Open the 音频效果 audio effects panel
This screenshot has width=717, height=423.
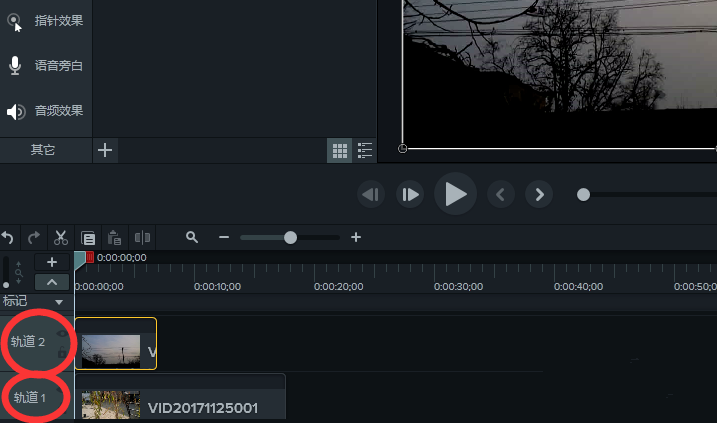coord(46,111)
